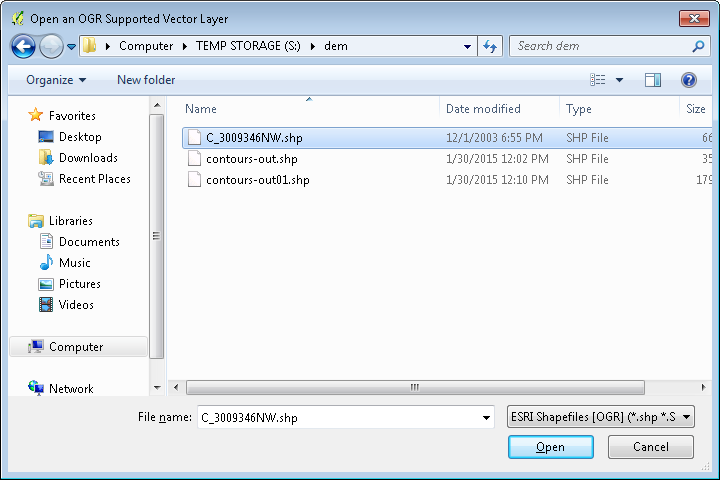Click horizontal scrollbar right arrow
The width and height of the screenshot is (720, 480).
click(703, 387)
